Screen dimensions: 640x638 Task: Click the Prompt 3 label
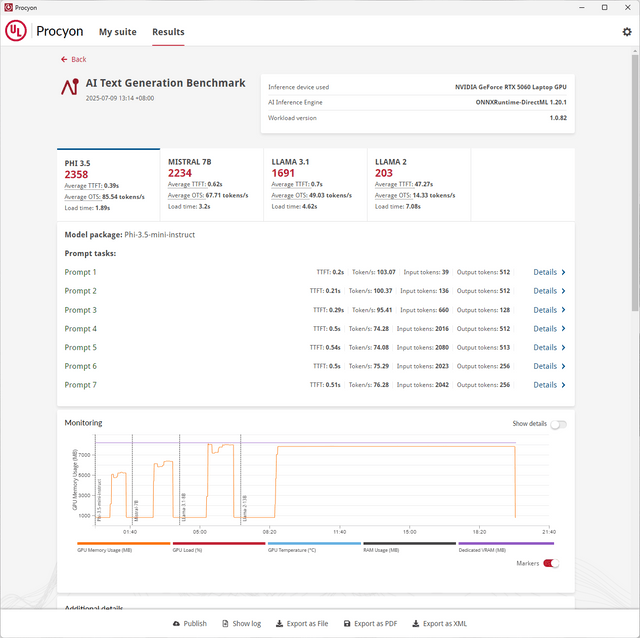[80, 310]
